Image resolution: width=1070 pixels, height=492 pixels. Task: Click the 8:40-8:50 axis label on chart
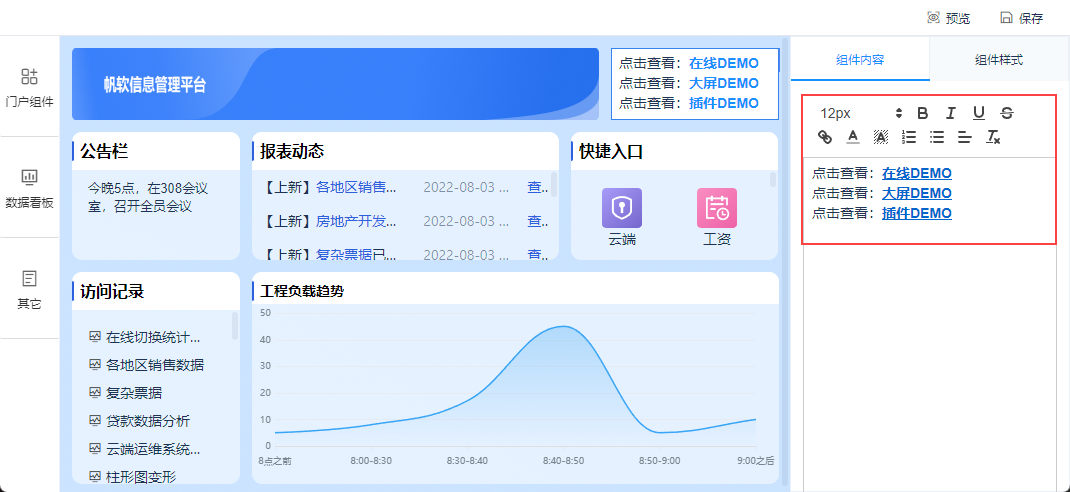coord(564,461)
